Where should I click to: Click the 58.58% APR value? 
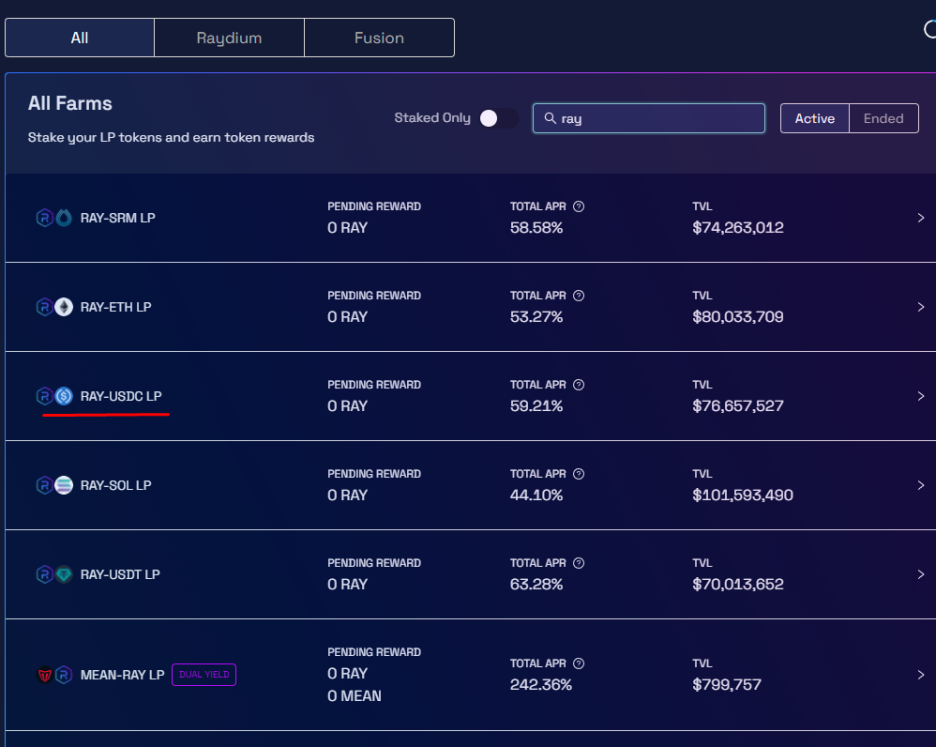(x=536, y=228)
